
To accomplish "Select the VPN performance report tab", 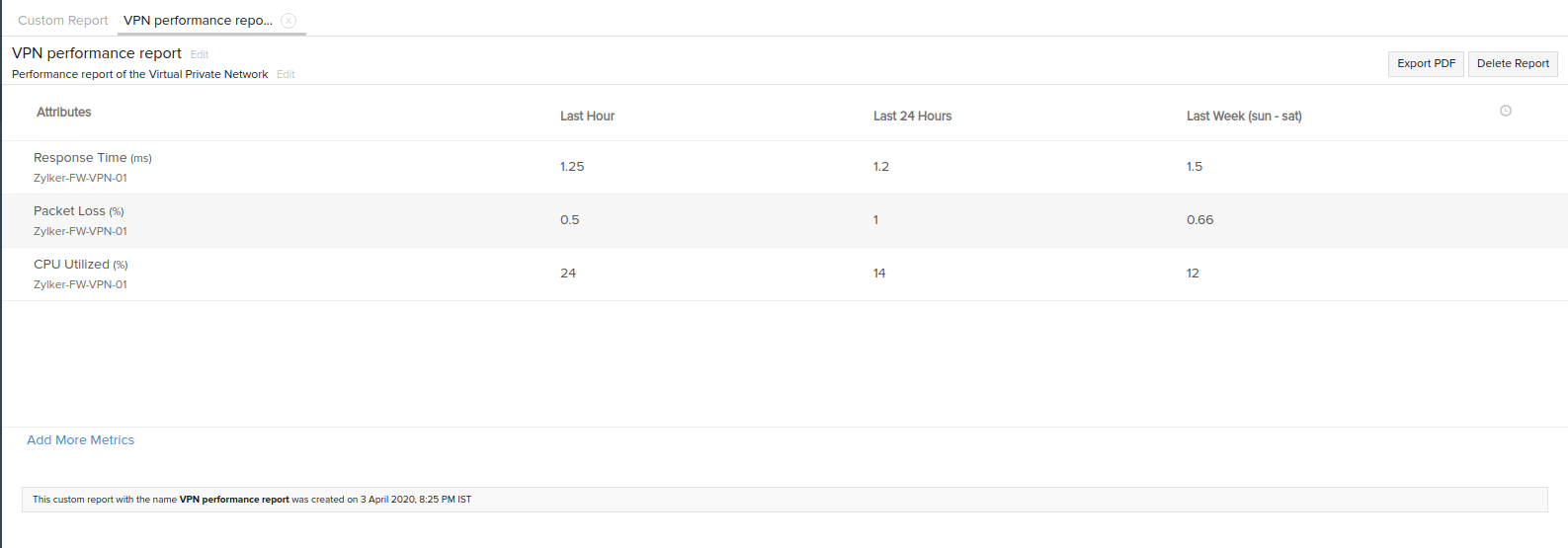I will [198, 21].
